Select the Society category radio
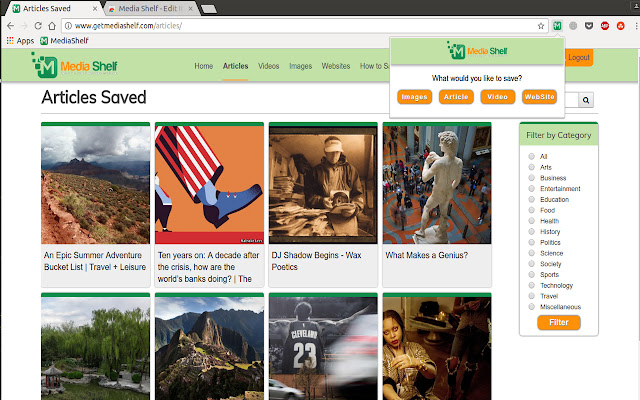640x400 pixels. click(x=531, y=264)
